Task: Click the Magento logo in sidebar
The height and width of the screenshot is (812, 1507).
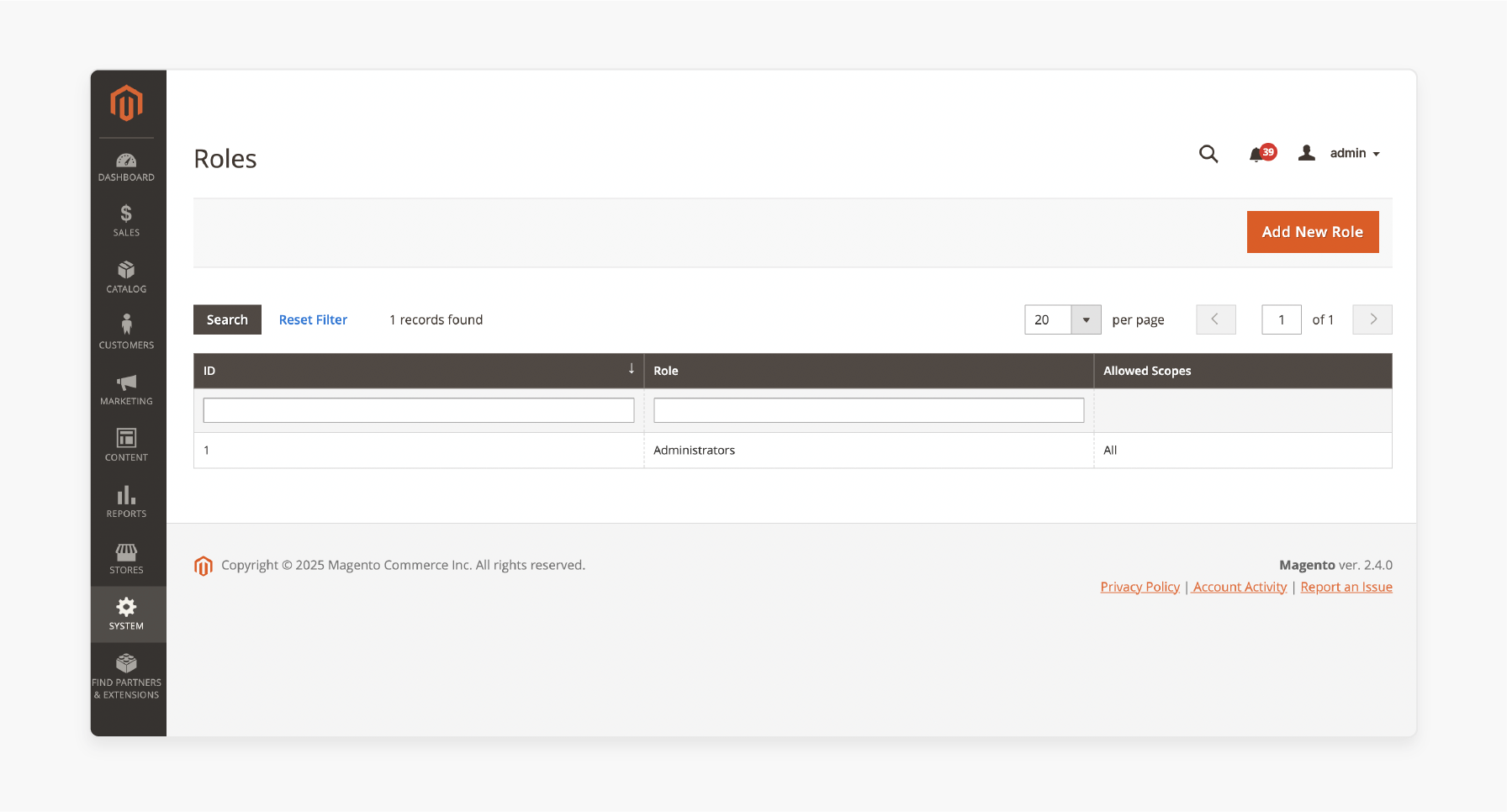Action: pyautogui.click(x=126, y=103)
